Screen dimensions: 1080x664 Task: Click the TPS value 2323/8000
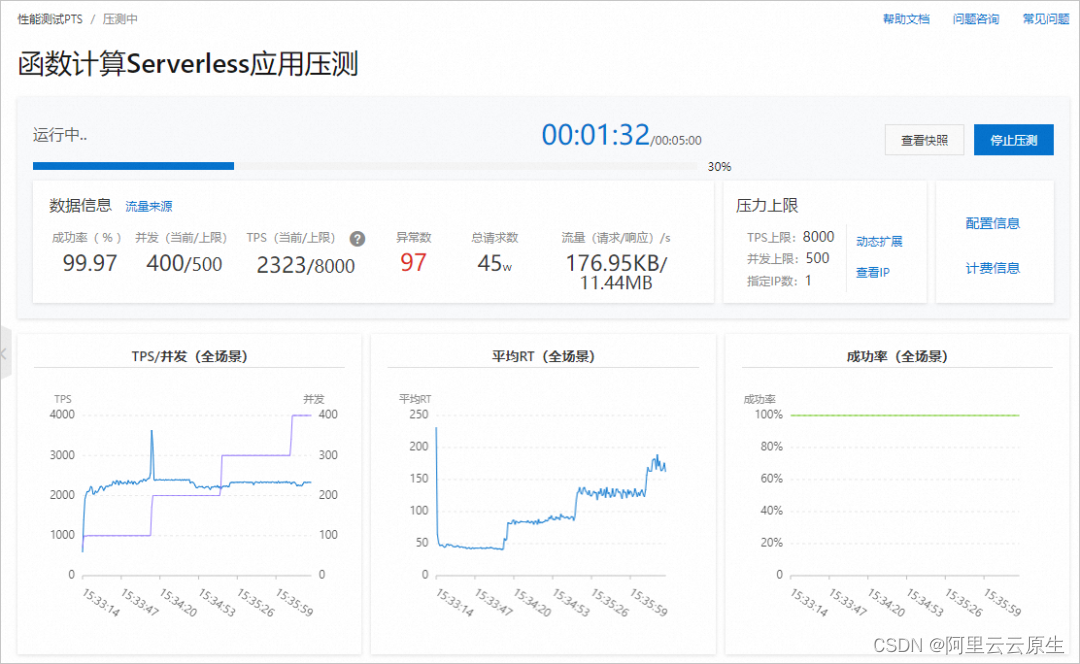[x=306, y=265]
